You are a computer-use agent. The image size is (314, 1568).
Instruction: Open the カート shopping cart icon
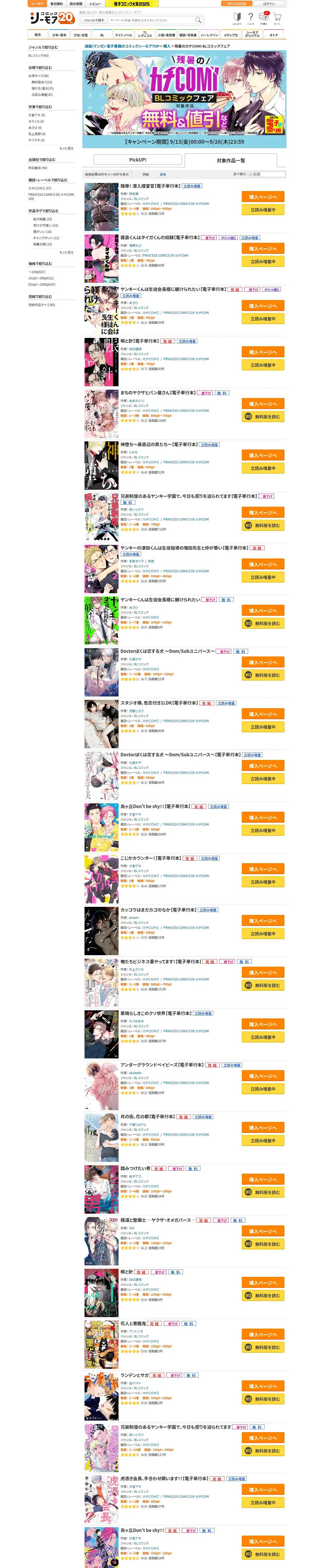277,19
